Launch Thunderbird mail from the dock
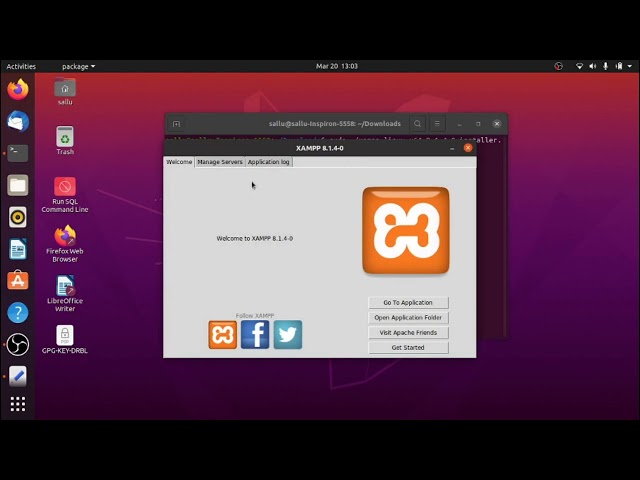 (18, 121)
